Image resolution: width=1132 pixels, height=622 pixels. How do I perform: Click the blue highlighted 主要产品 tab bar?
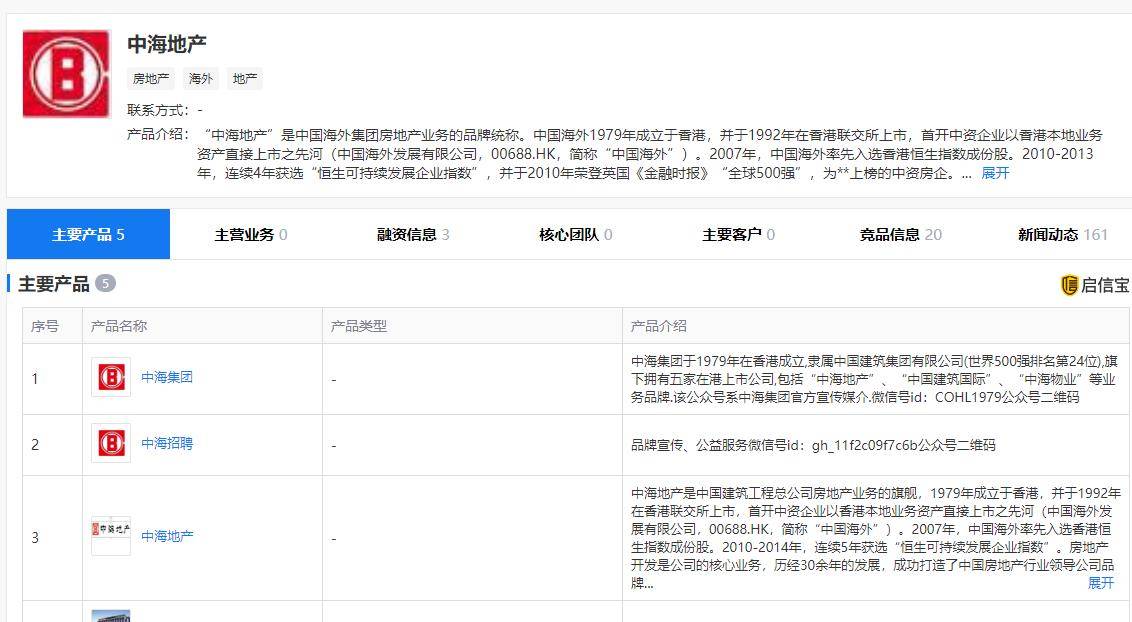coord(89,234)
